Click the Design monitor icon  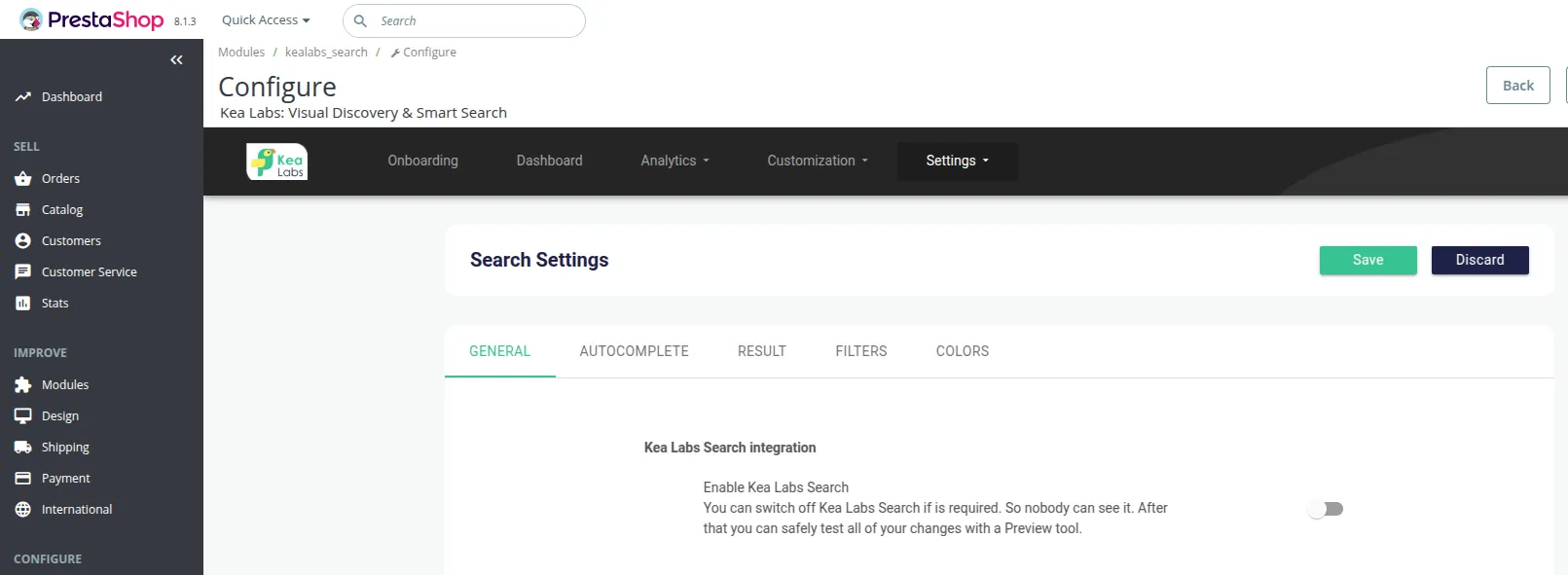(x=23, y=416)
